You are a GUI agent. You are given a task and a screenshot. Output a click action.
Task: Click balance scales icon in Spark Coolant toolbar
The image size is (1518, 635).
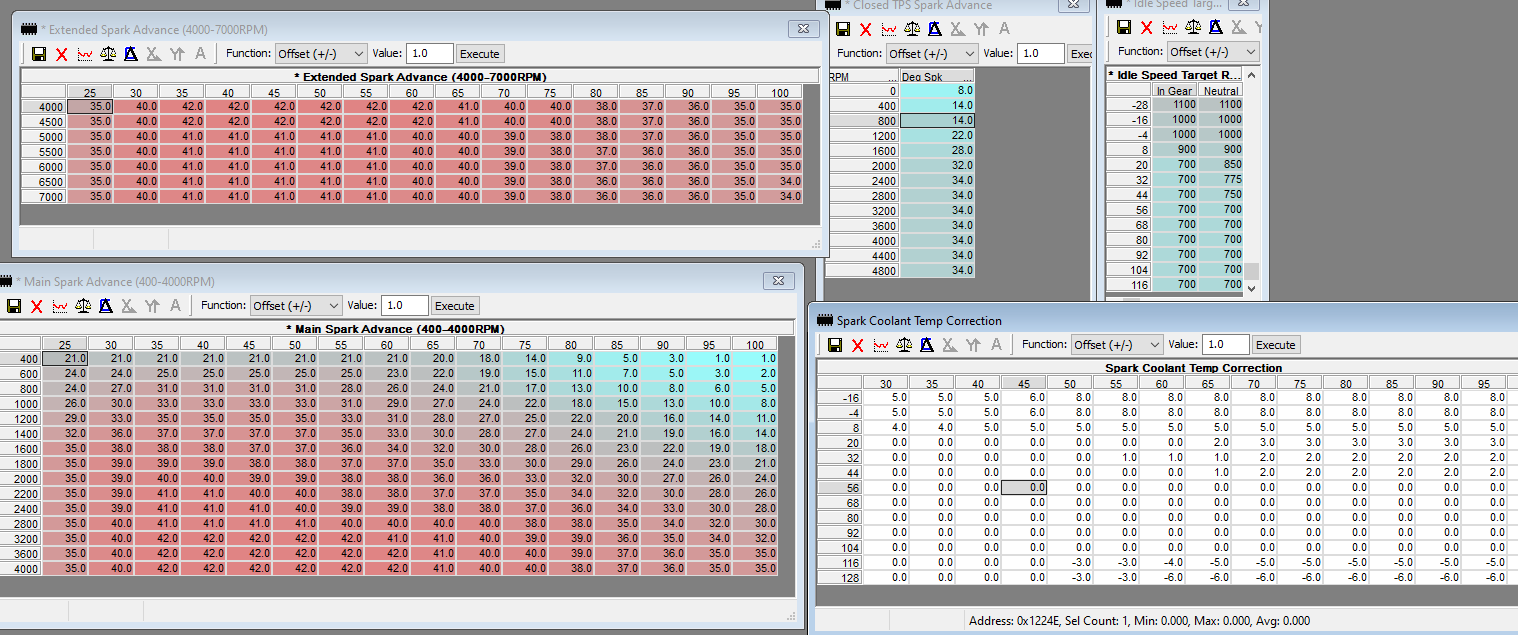tap(904, 345)
